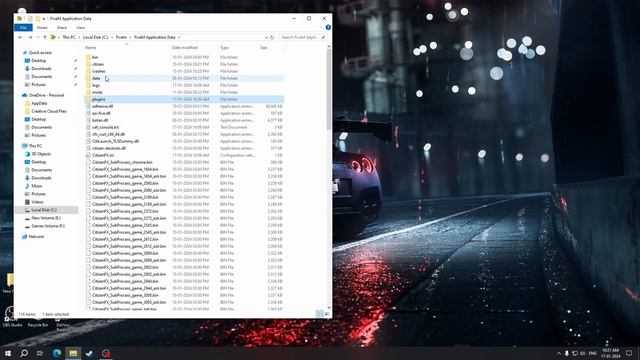This screenshot has width=640, height=360.
Task: Launch Microsoft Edge from taskbar
Action: [57, 353]
